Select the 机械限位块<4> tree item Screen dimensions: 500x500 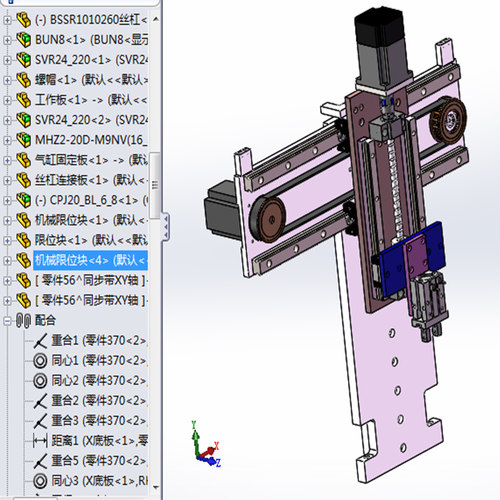coord(91,260)
